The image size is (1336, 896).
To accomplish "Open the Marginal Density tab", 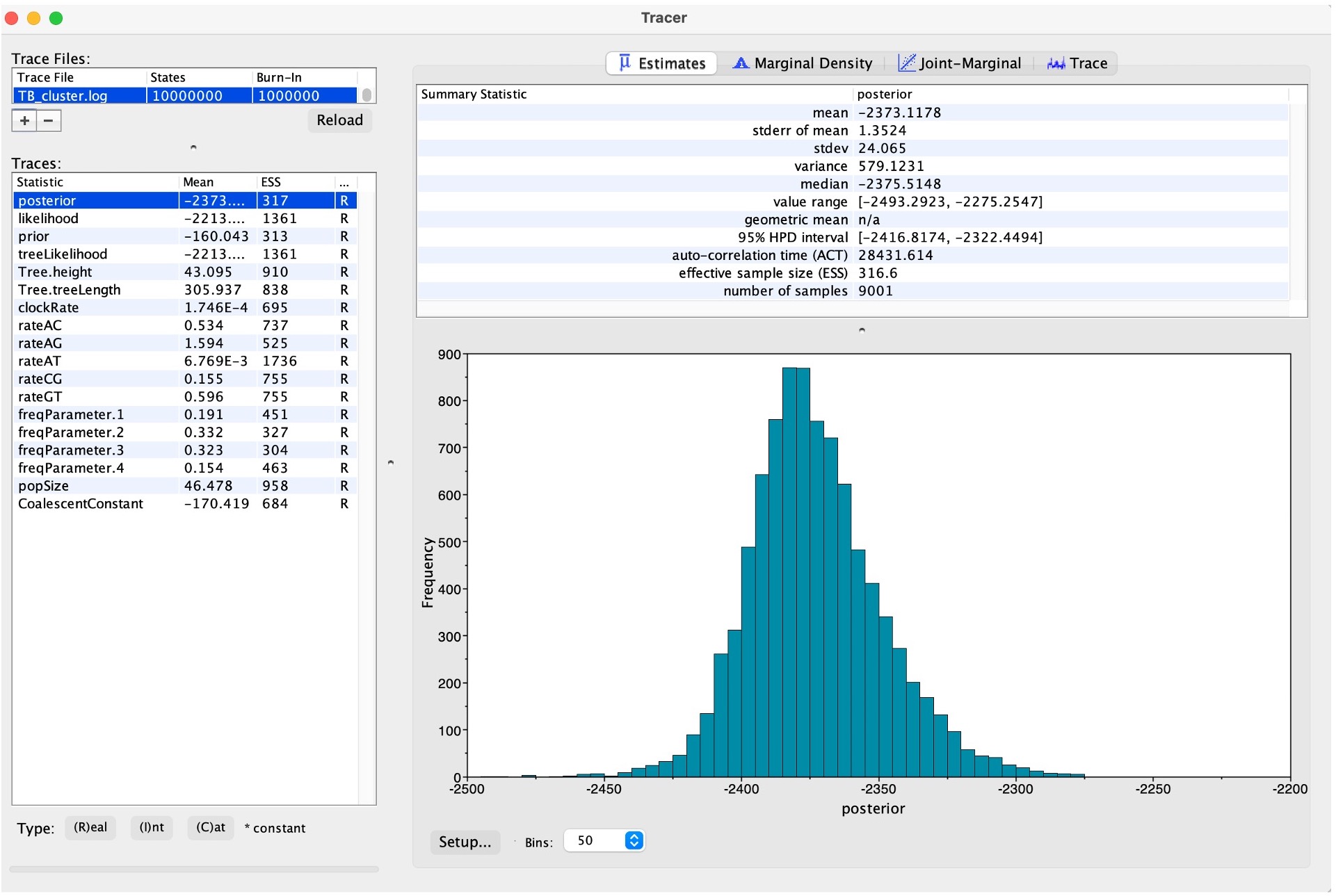I will [802, 63].
